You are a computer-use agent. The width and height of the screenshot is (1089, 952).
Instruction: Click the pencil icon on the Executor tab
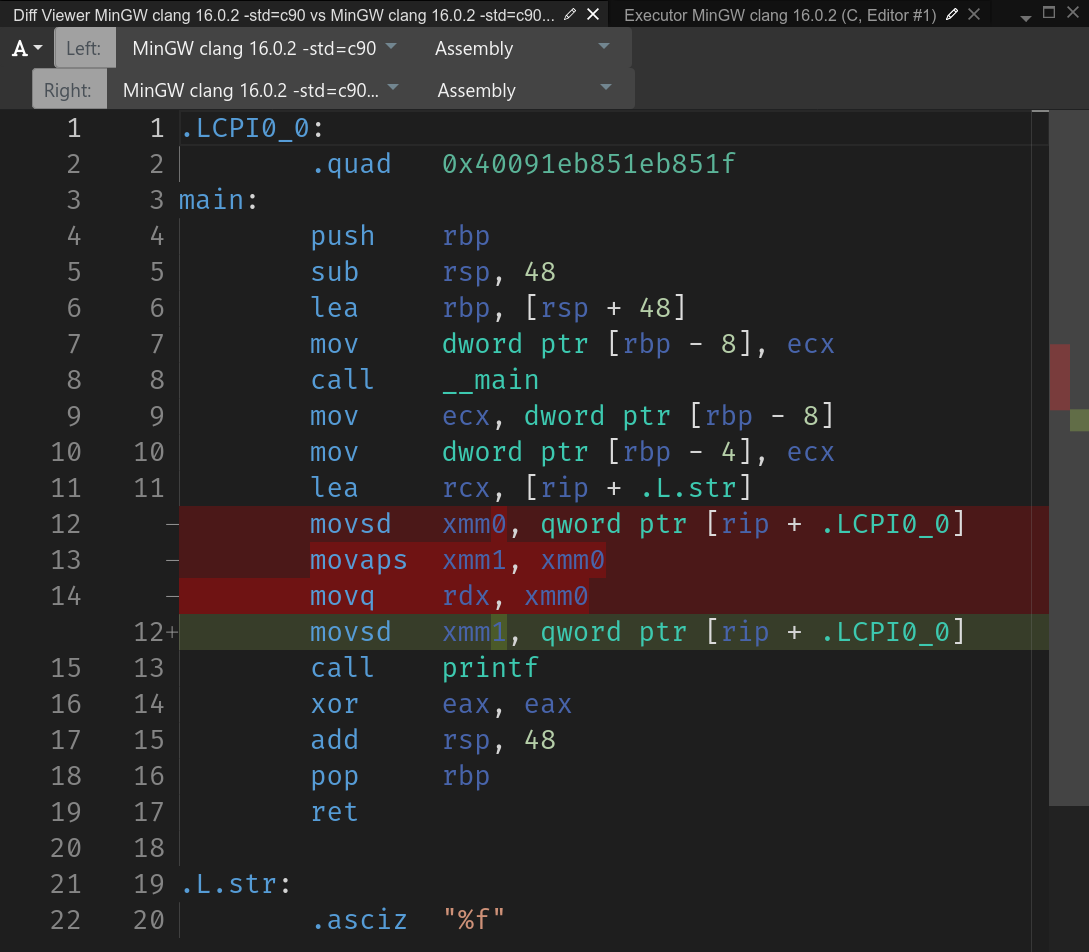(x=952, y=15)
